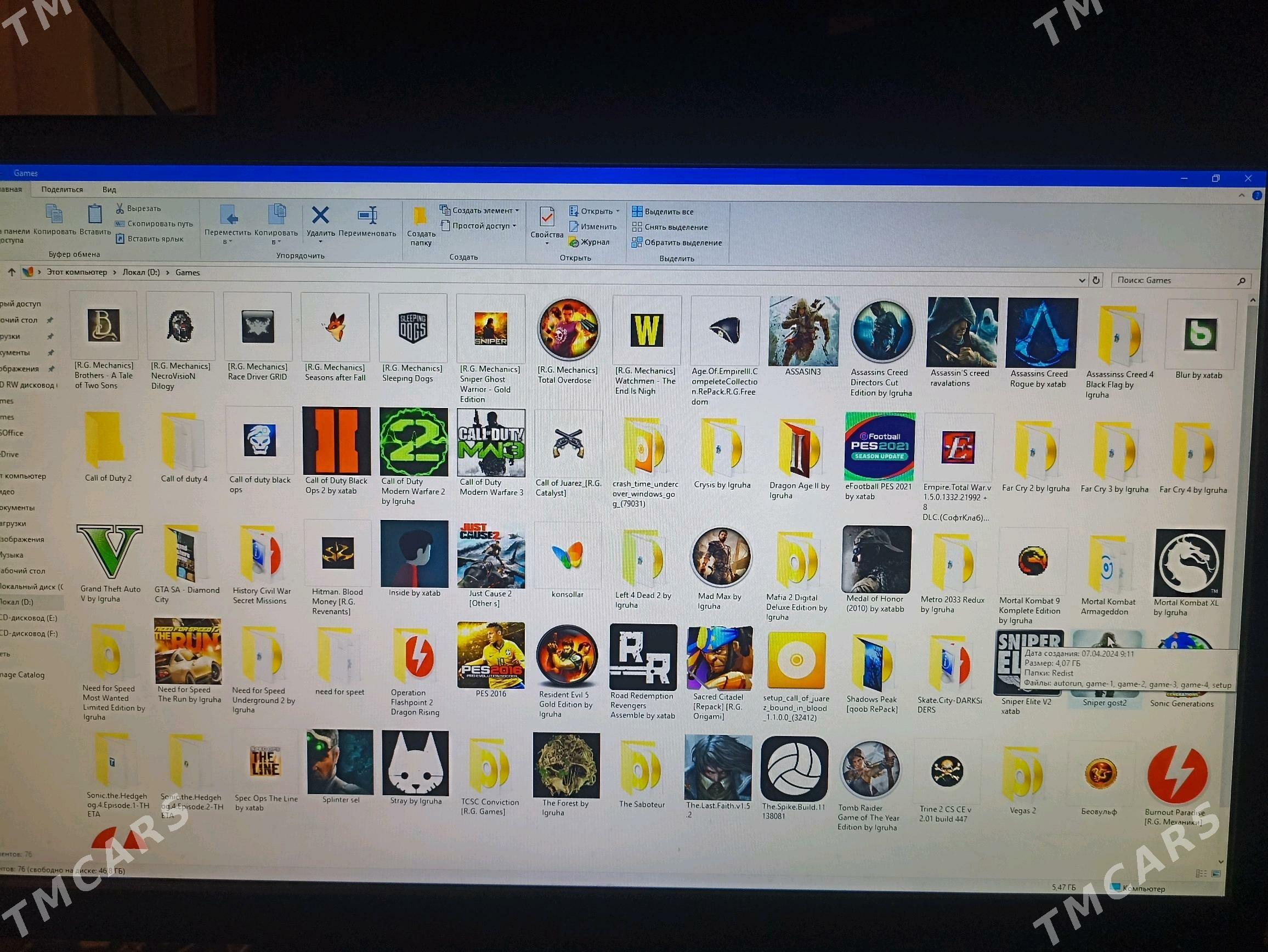Image resolution: width=1268 pixels, height=952 pixels.
Task: Click Журнал (History) icon
Action: click(x=574, y=242)
